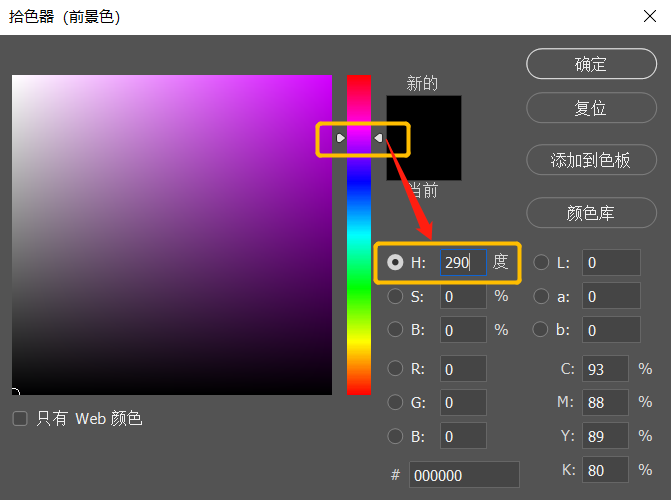Click the right hue slider arrow handle

(x=378, y=138)
